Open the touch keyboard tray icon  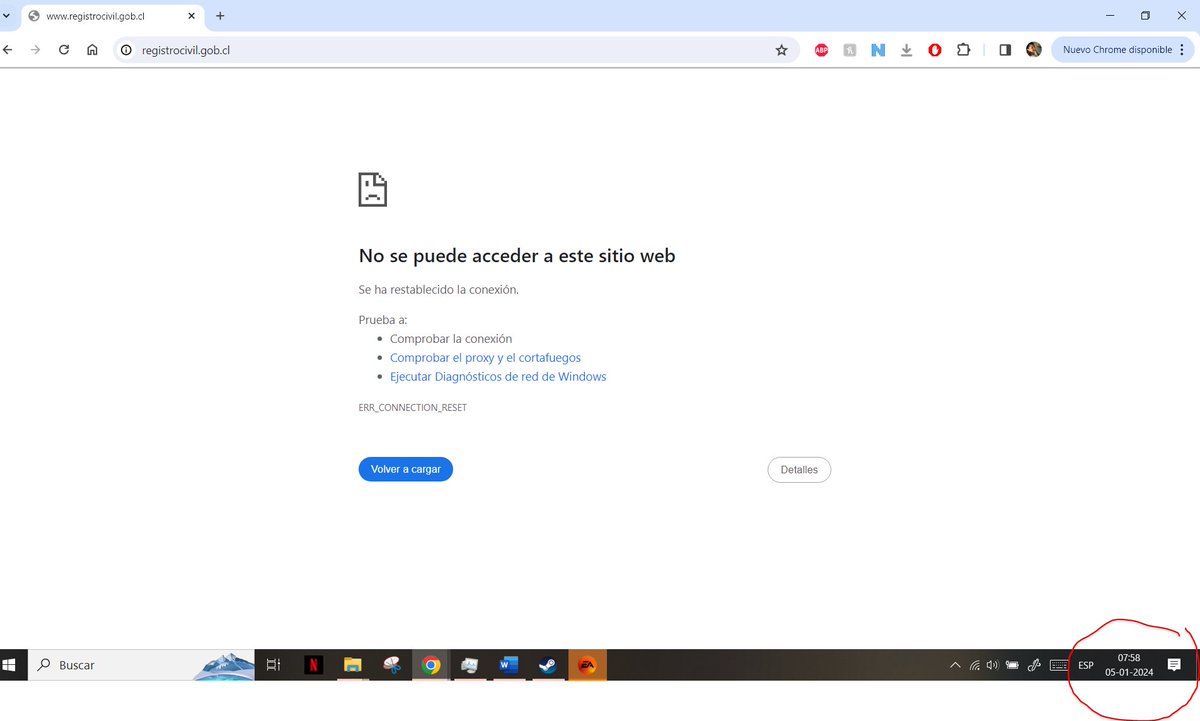point(1058,664)
